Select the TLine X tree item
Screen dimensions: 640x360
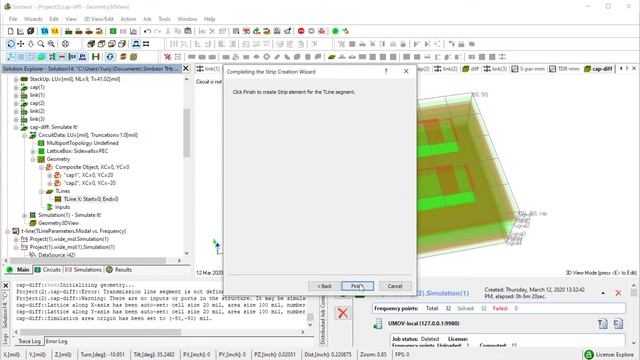91,199
